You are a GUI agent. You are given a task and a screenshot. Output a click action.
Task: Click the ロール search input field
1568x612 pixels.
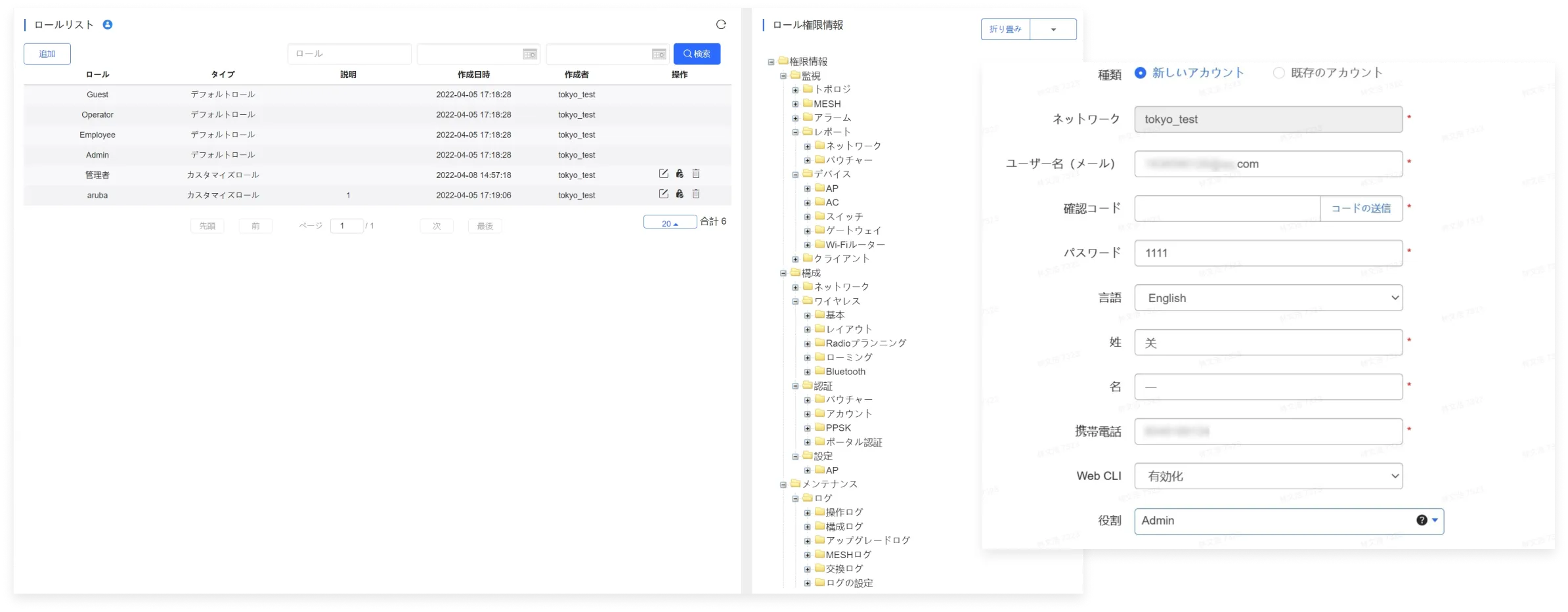(x=349, y=54)
